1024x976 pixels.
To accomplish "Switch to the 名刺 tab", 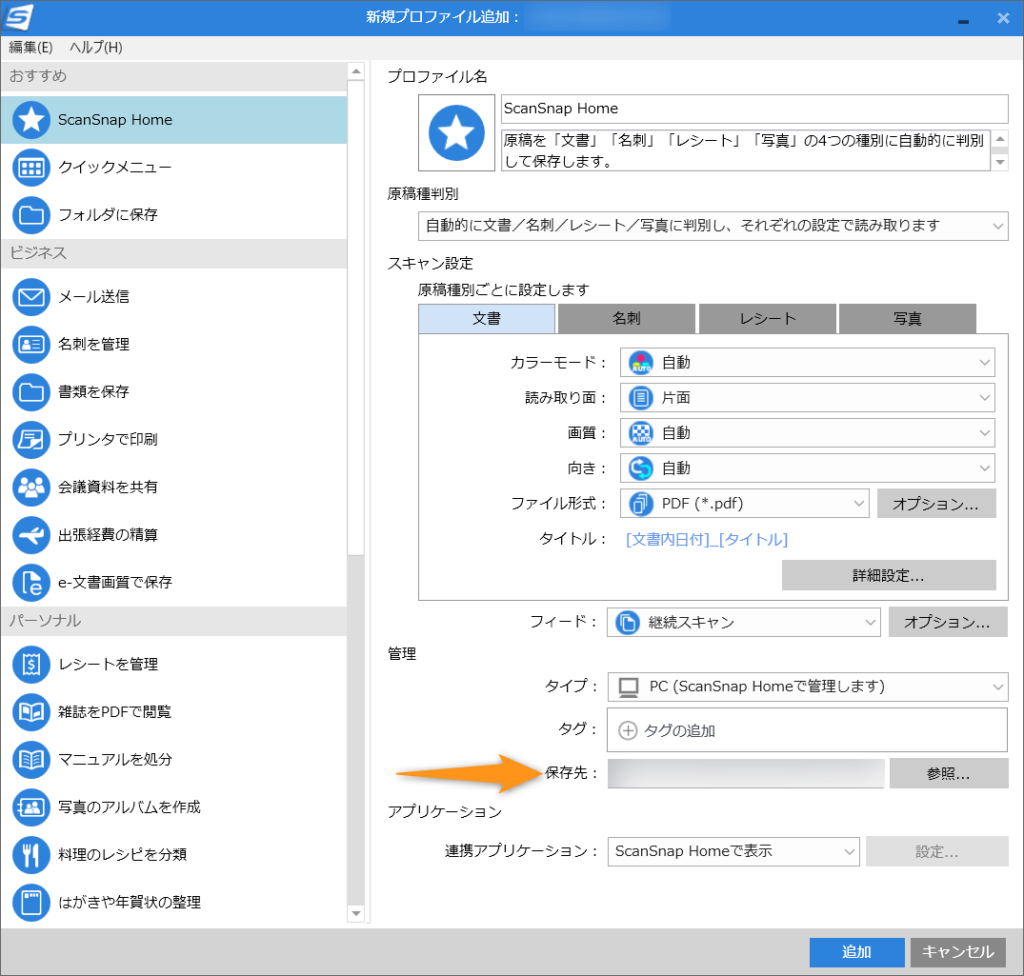I will pyautogui.click(x=626, y=319).
